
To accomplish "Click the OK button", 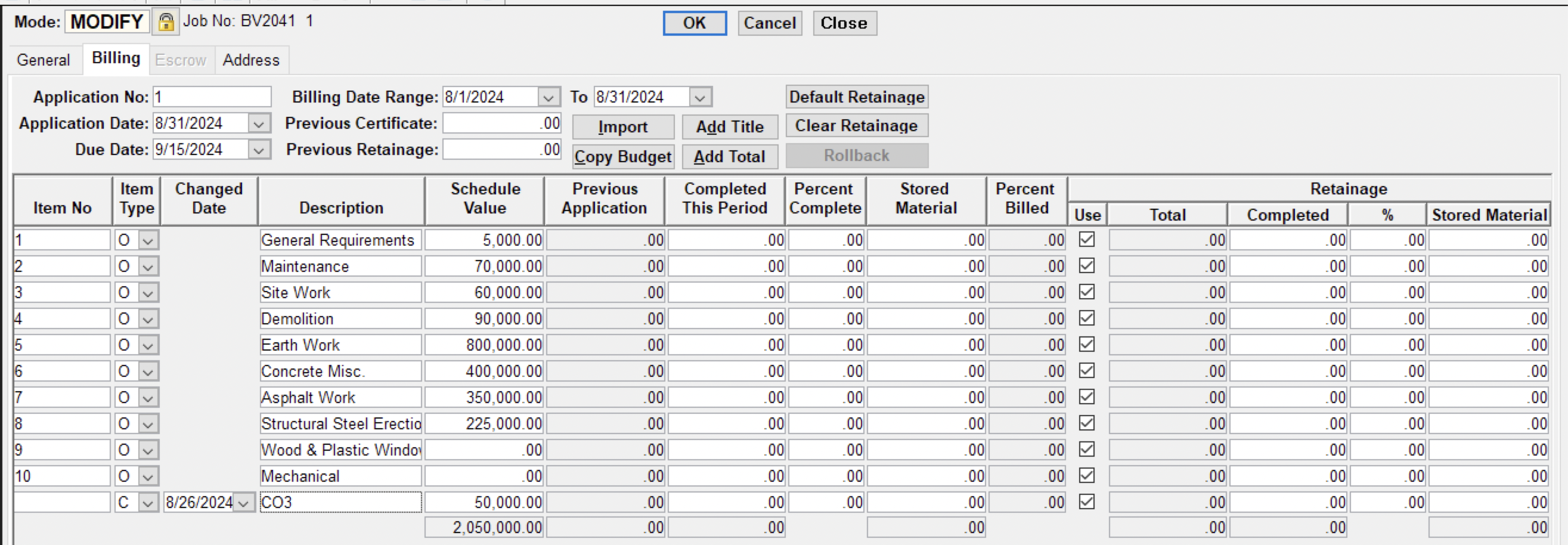I will click(695, 23).
